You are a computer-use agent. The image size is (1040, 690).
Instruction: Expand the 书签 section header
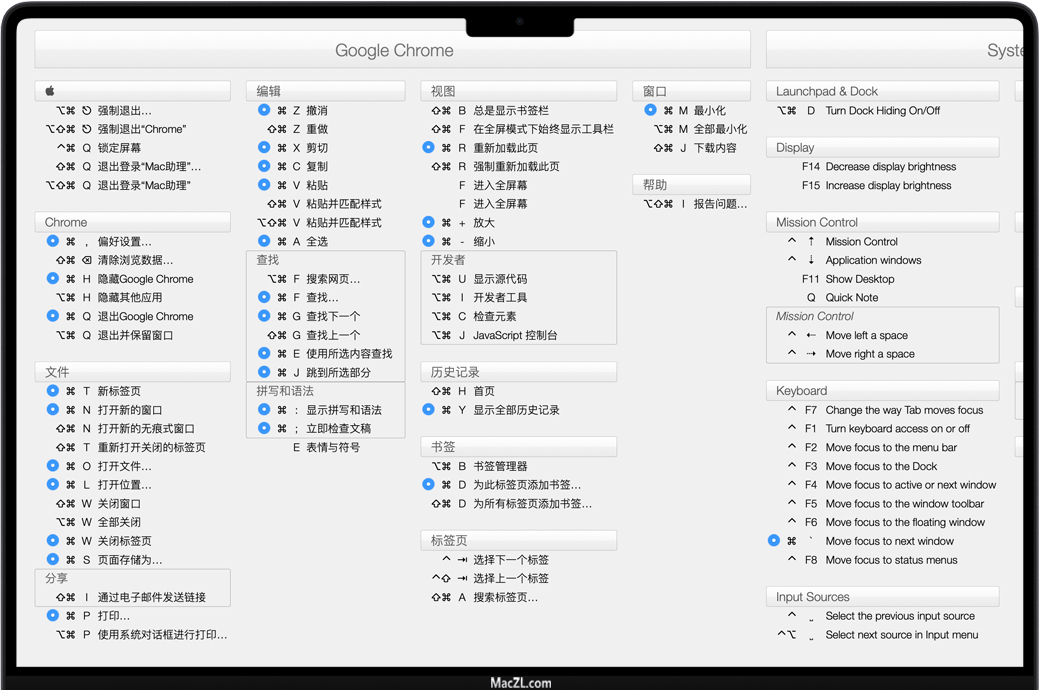point(518,447)
